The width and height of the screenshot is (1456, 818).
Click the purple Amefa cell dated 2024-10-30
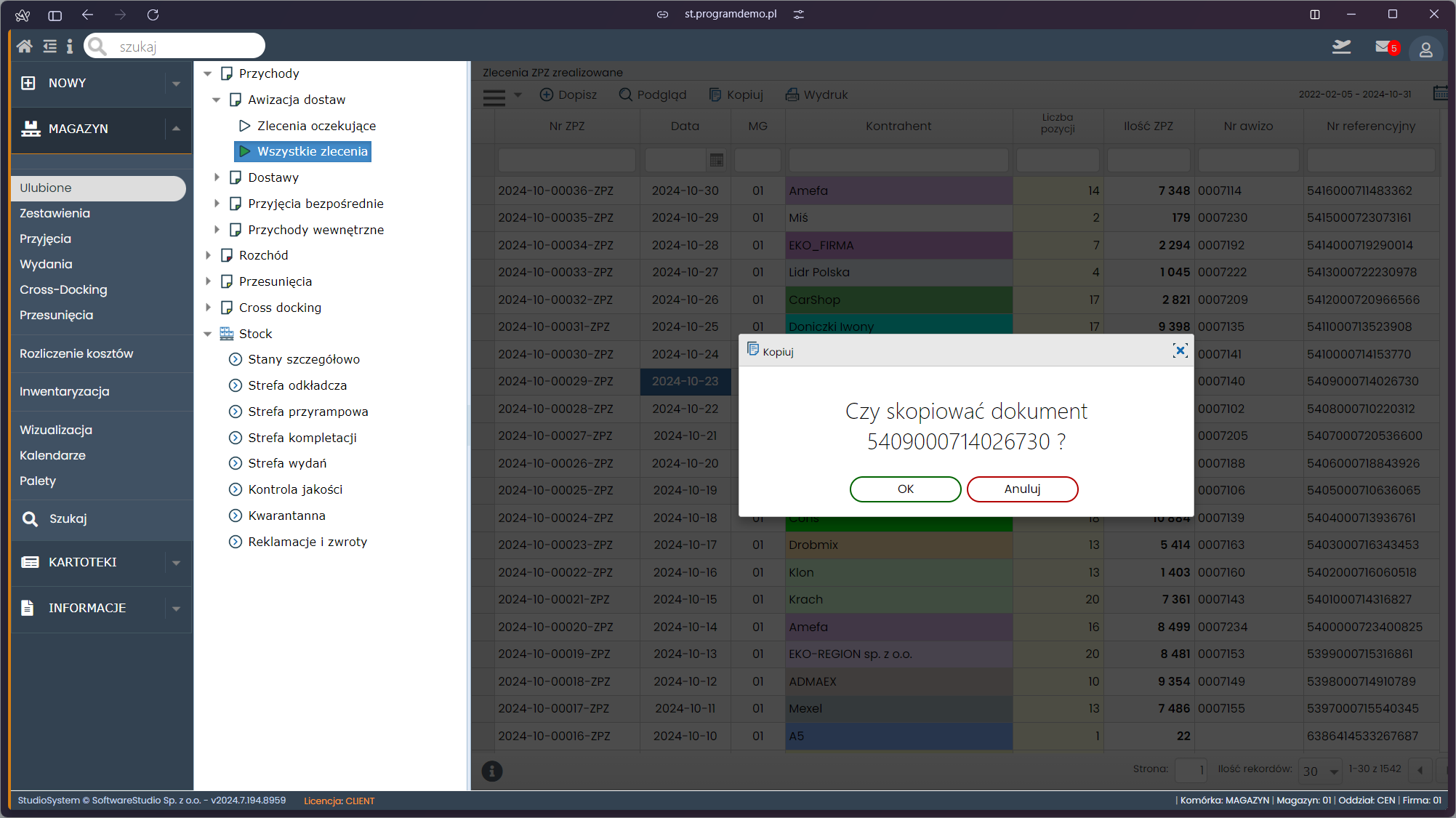(x=898, y=191)
